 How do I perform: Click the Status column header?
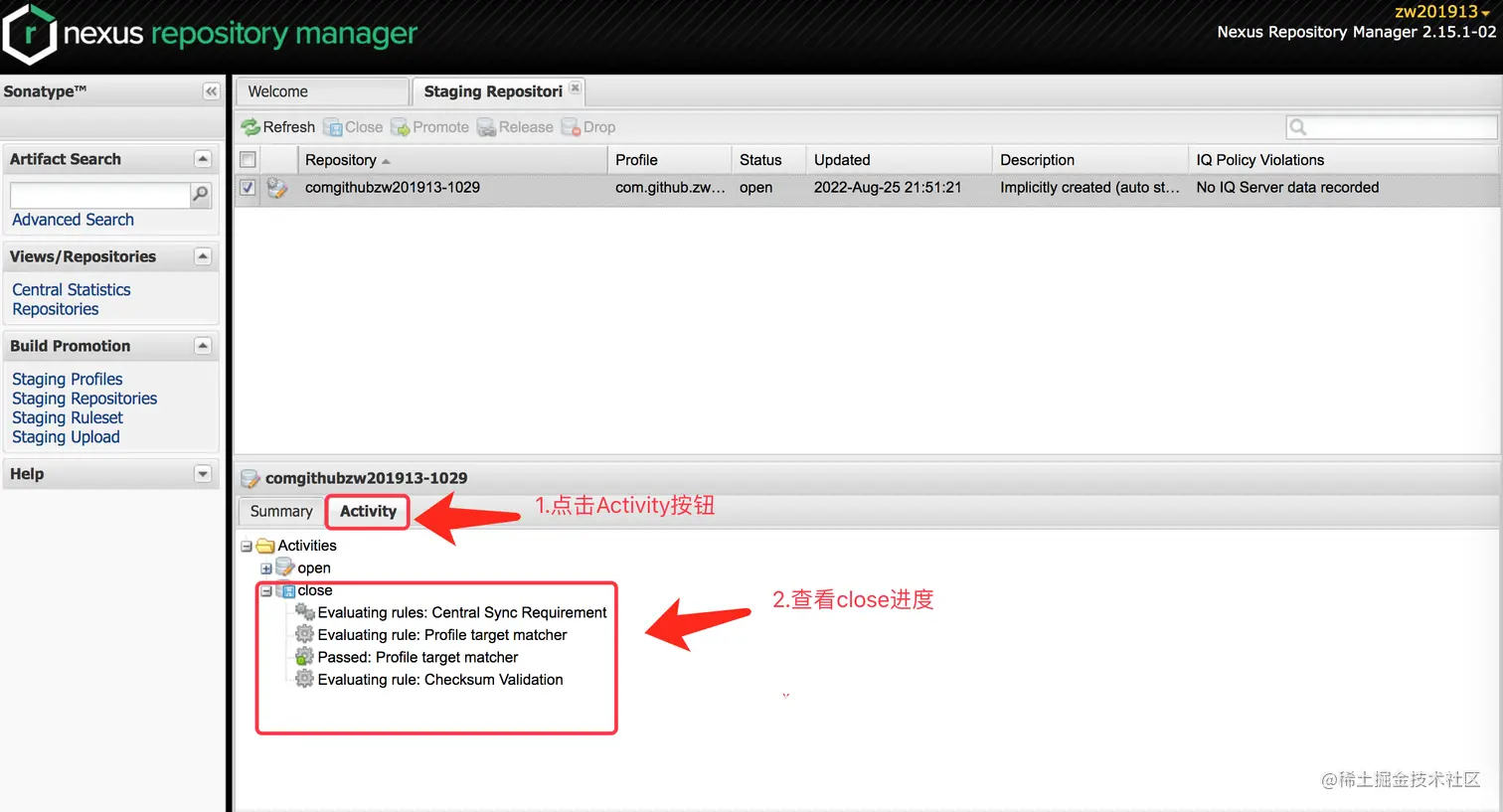[x=768, y=160]
